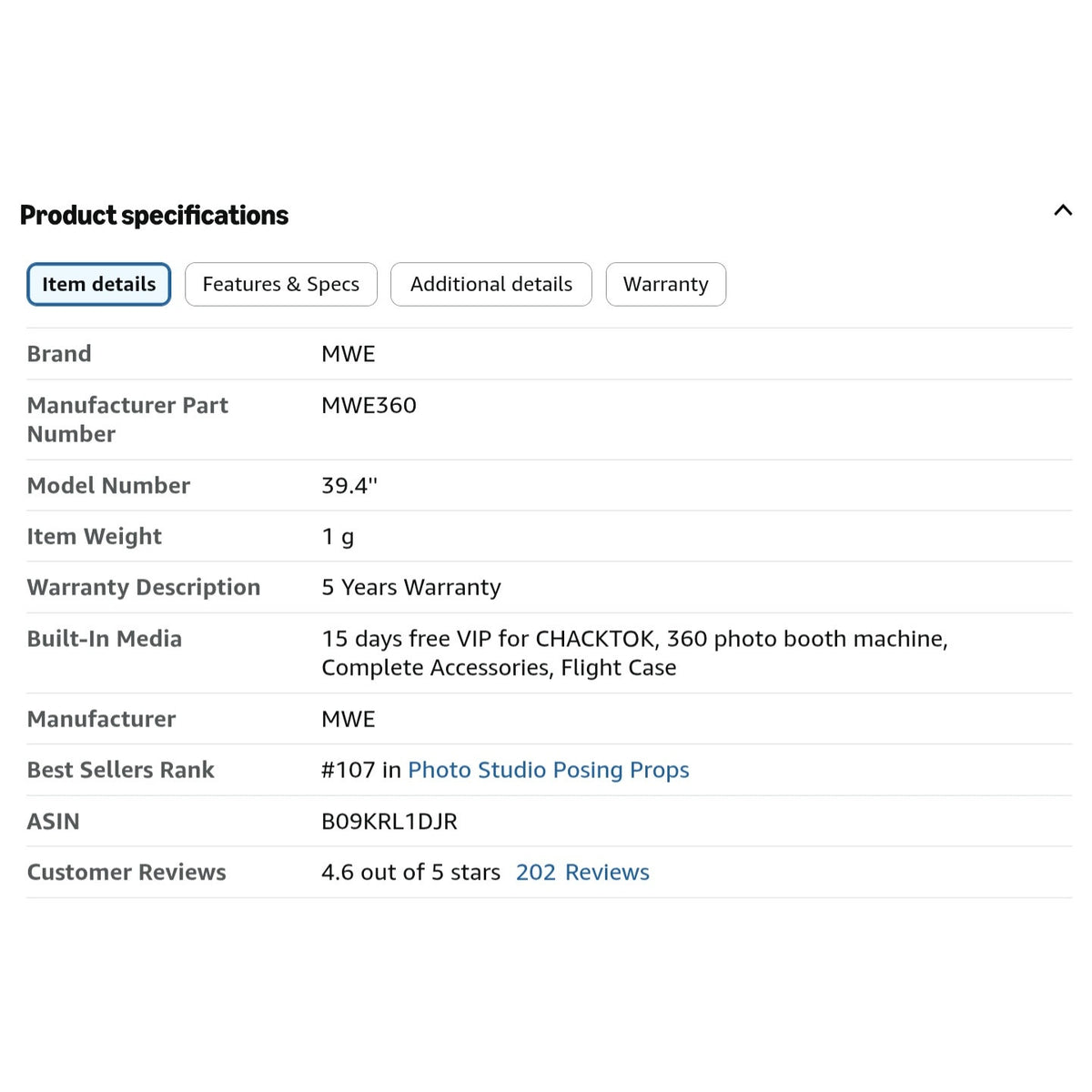Screen dimensions: 1092x1092
Task: Click the MWE360 part number value
Action: (369, 405)
